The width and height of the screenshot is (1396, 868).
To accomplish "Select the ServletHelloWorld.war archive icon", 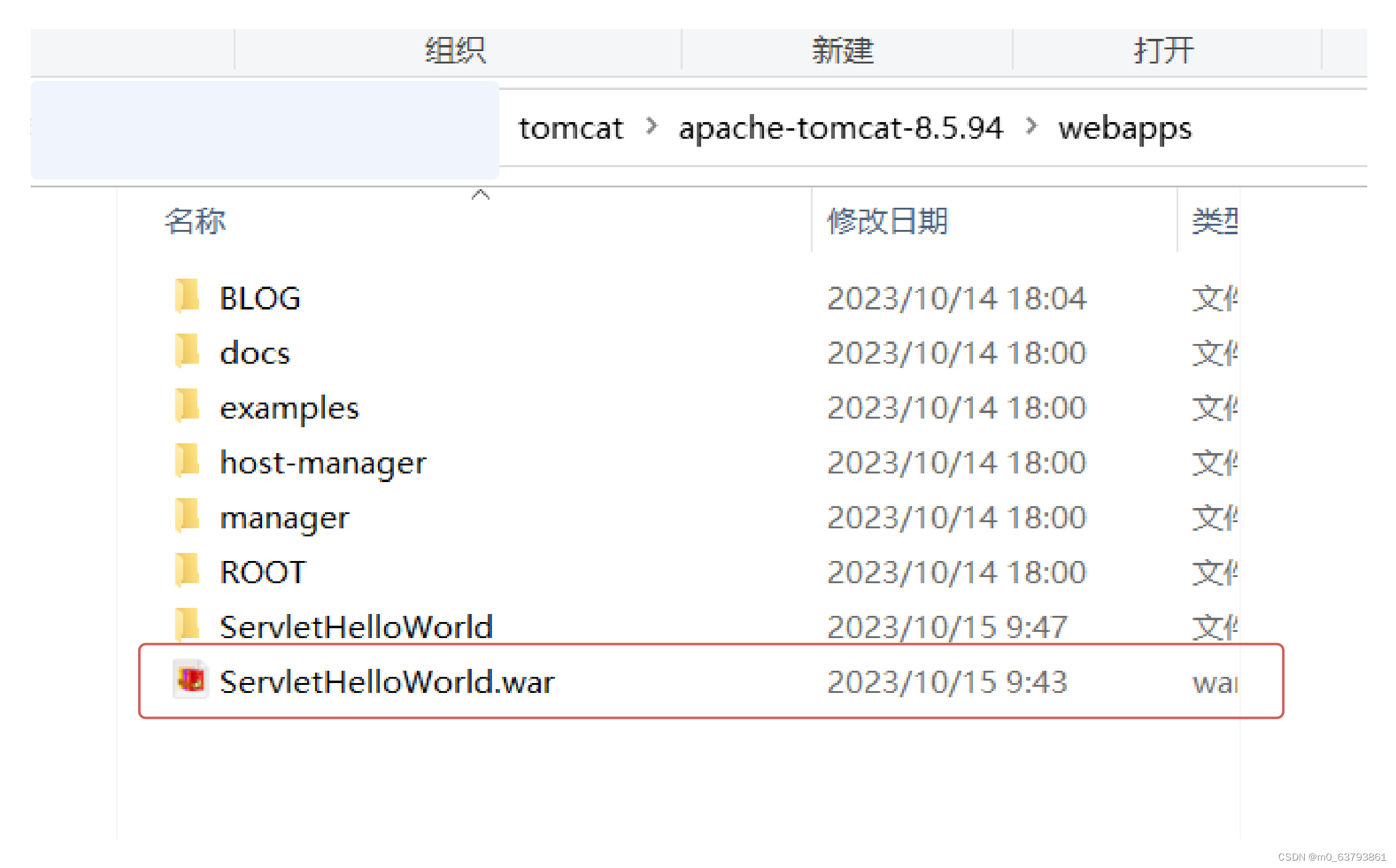I will click(x=190, y=680).
